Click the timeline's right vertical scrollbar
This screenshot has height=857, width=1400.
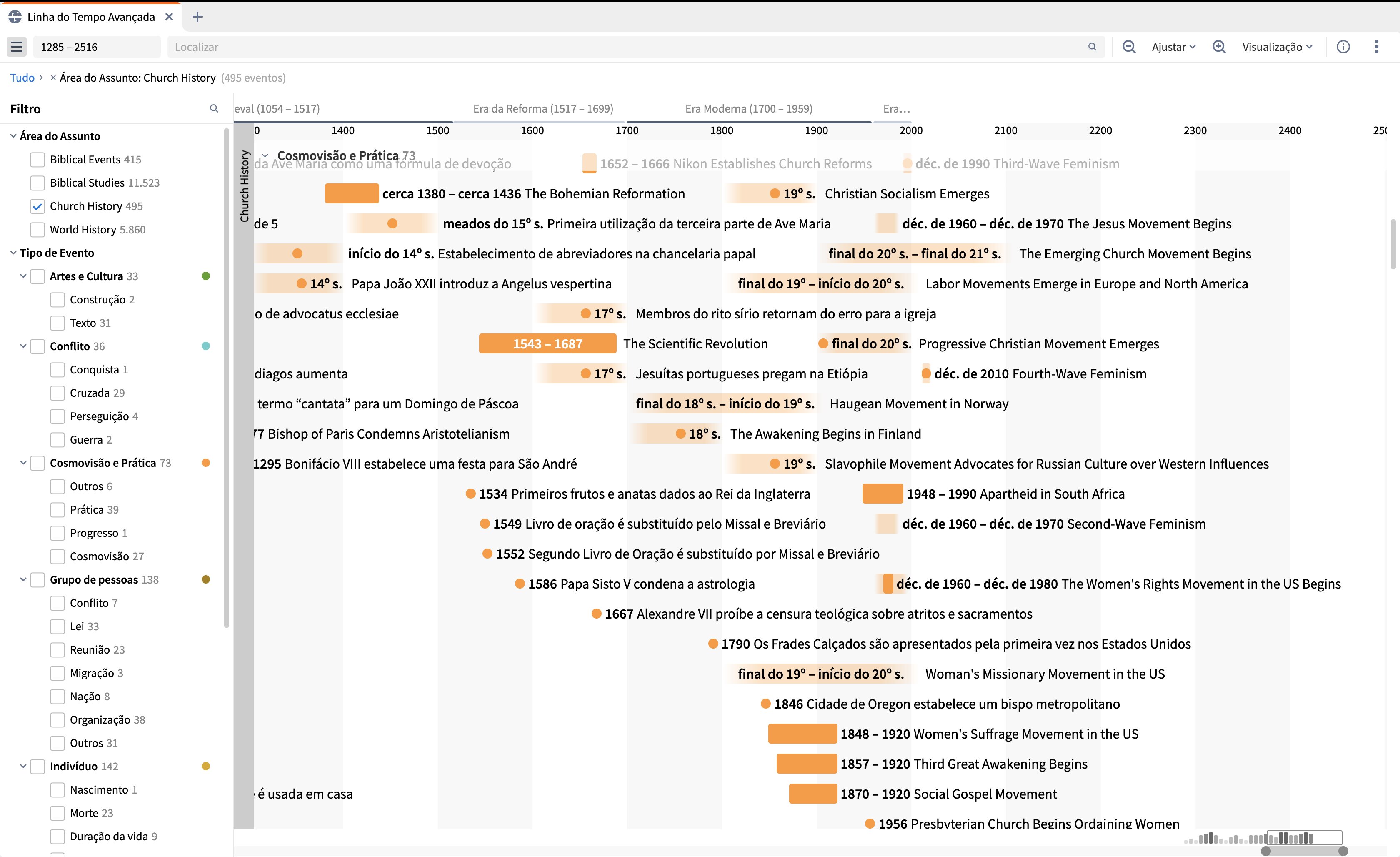coord(1393,244)
